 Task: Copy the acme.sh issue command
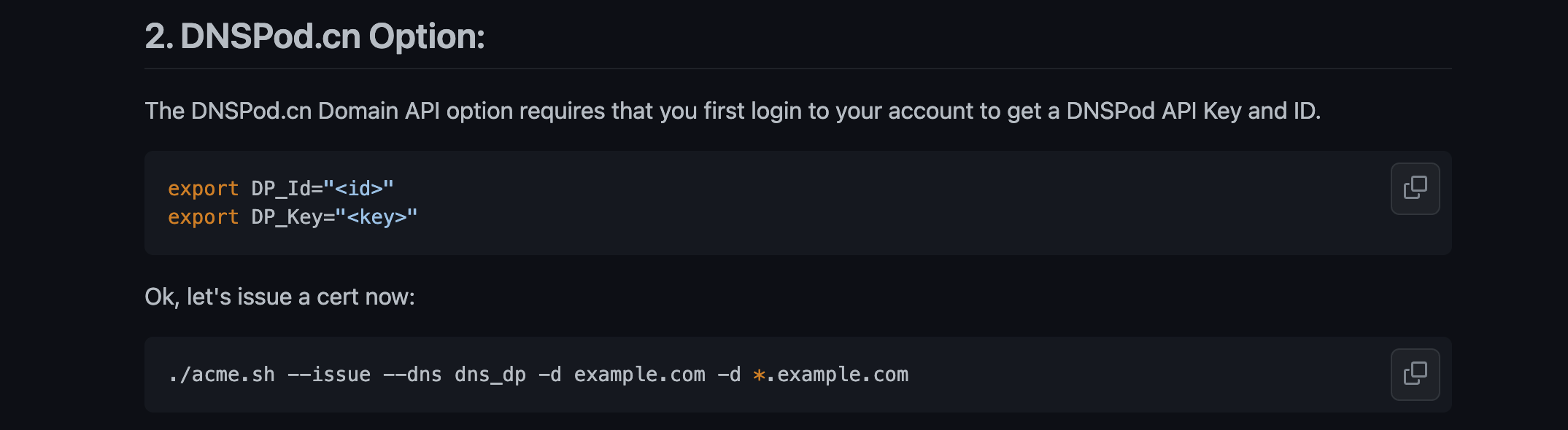pos(1415,374)
